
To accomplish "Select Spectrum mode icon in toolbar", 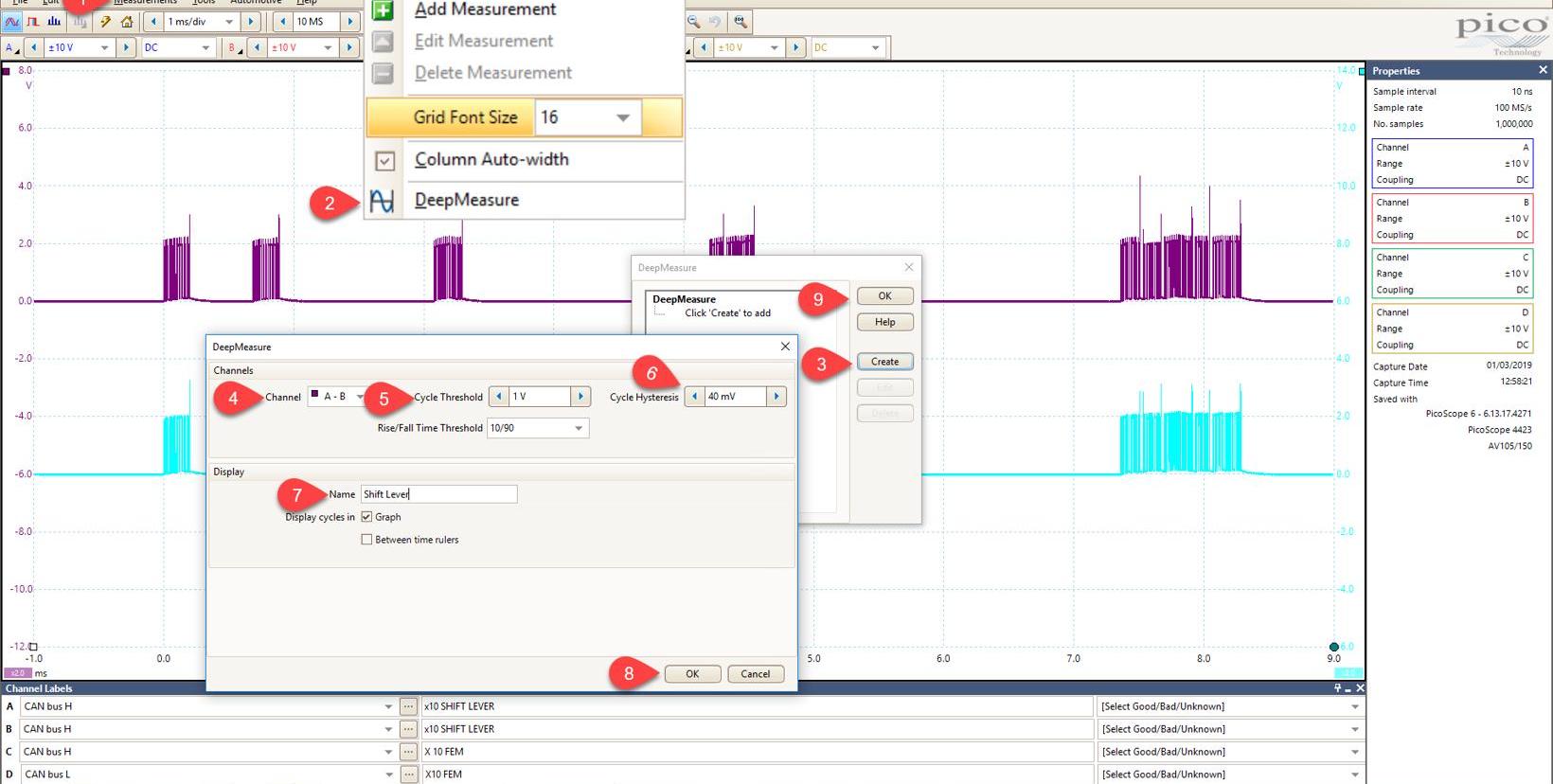I will click(54, 21).
